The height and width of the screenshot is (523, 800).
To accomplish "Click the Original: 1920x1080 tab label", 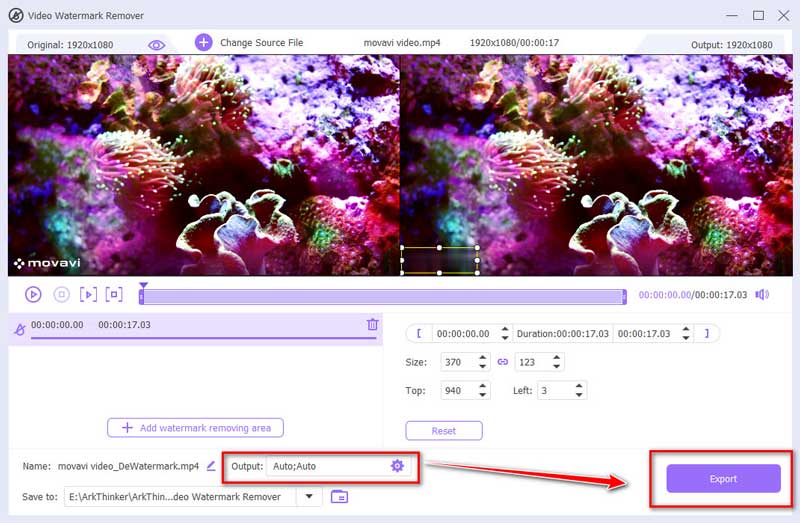I will tap(70, 45).
